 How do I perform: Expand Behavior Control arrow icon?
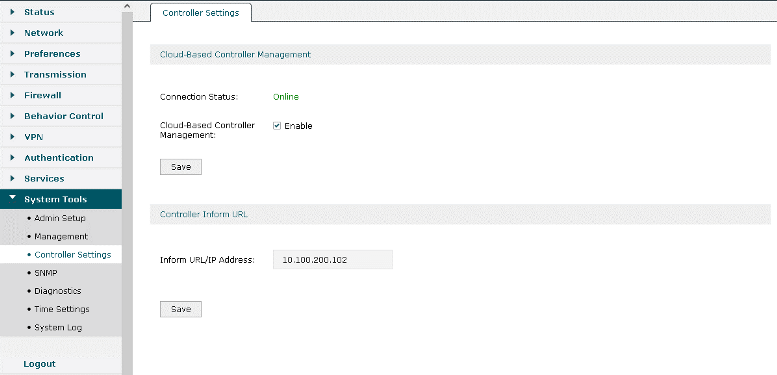point(13,116)
